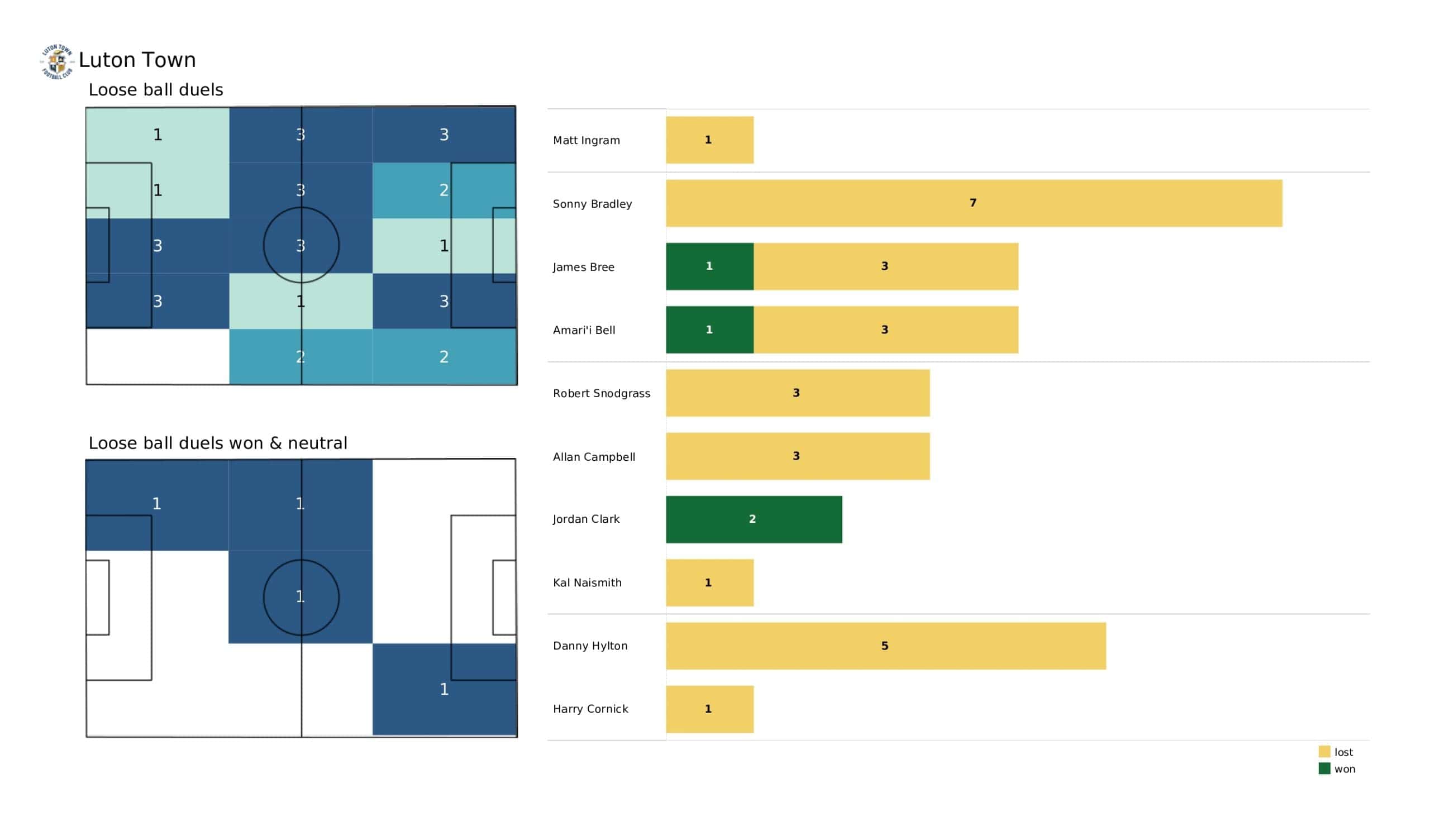Click the green "won" legend swatch

click(x=1324, y=769)
